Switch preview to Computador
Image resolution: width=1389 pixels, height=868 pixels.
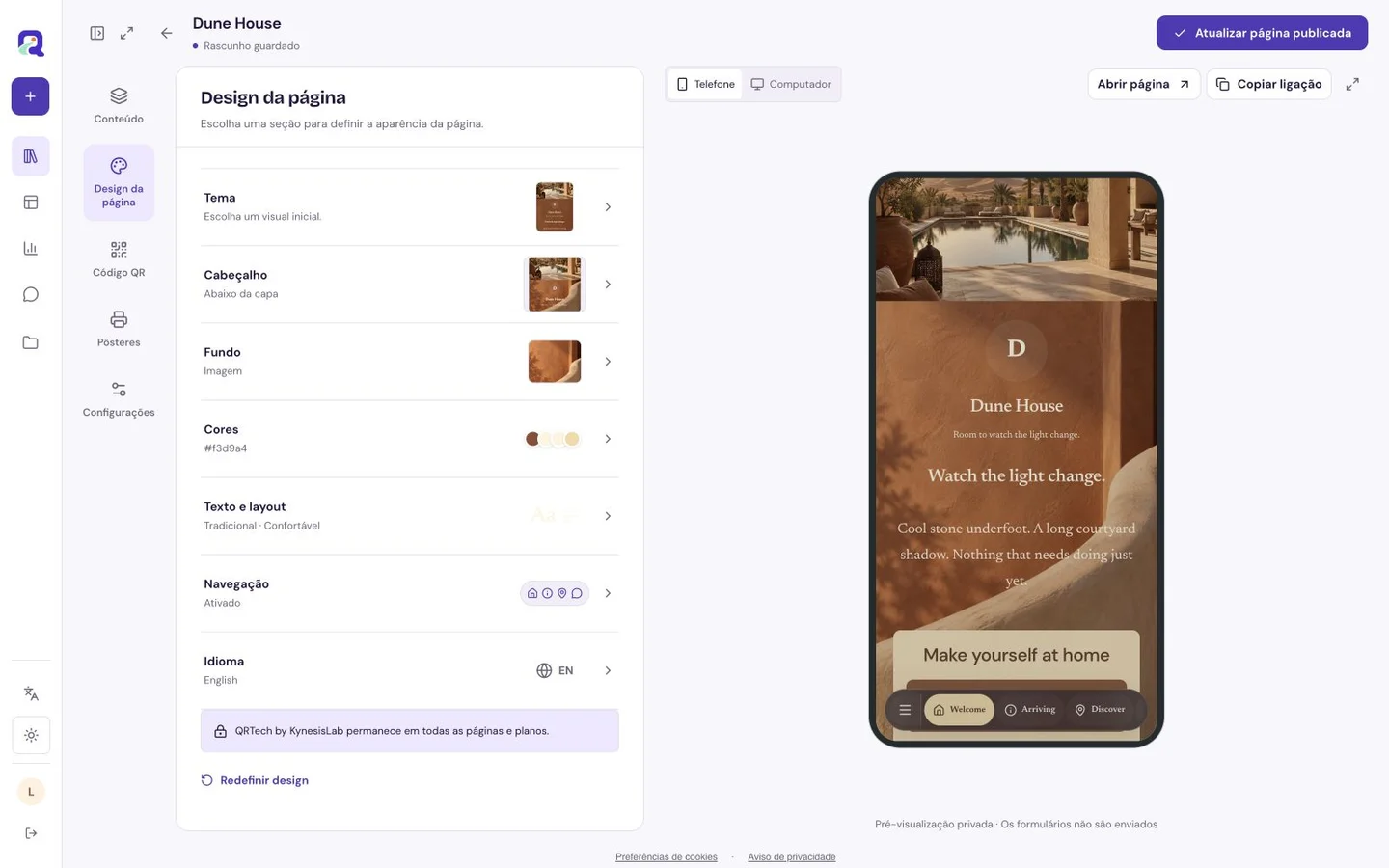click(791, 84)
